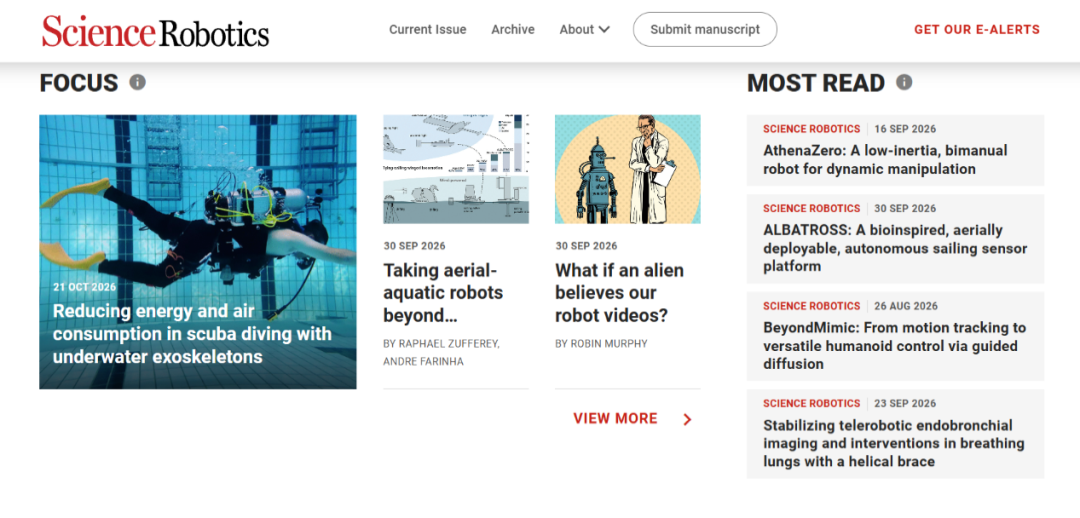This screenshot has width=1080, height=518.
Task: Click the arrow next to VIEW MORE
Action: 687,419
